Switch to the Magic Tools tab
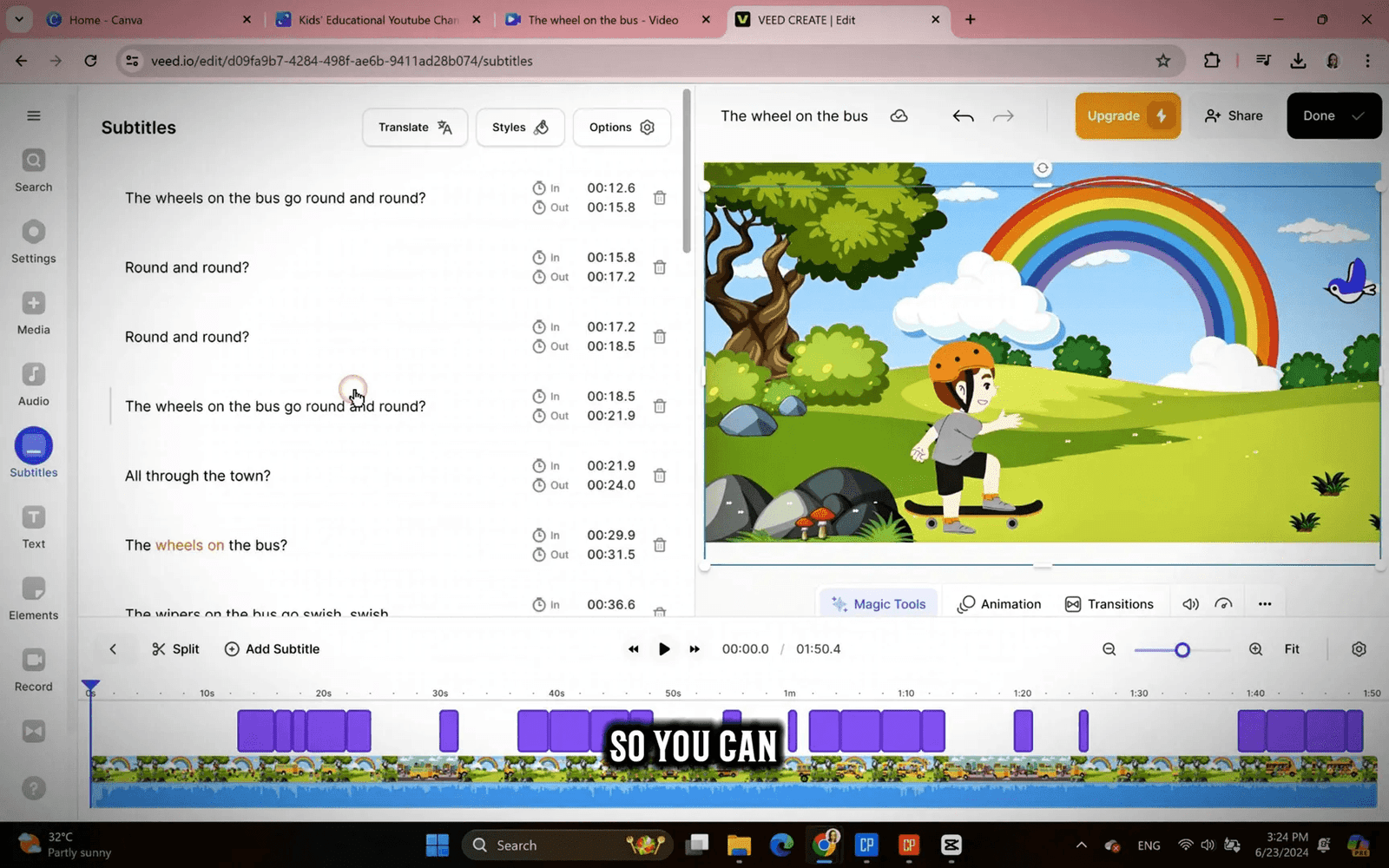Image resolution: width=1389 pixels, height=868 pixels. click(879, 604)
